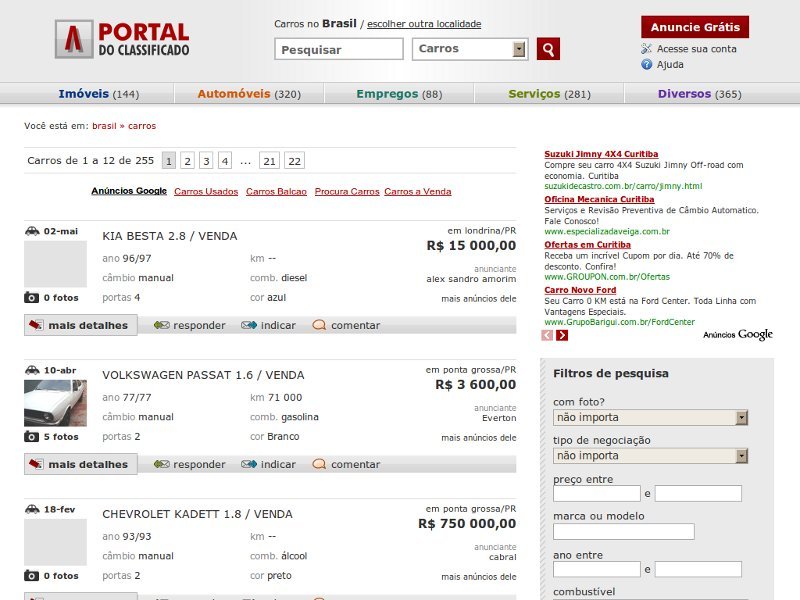Open CHEVROLET KADETT 1.8 / VENDA listing title

[x=197, y=514]
